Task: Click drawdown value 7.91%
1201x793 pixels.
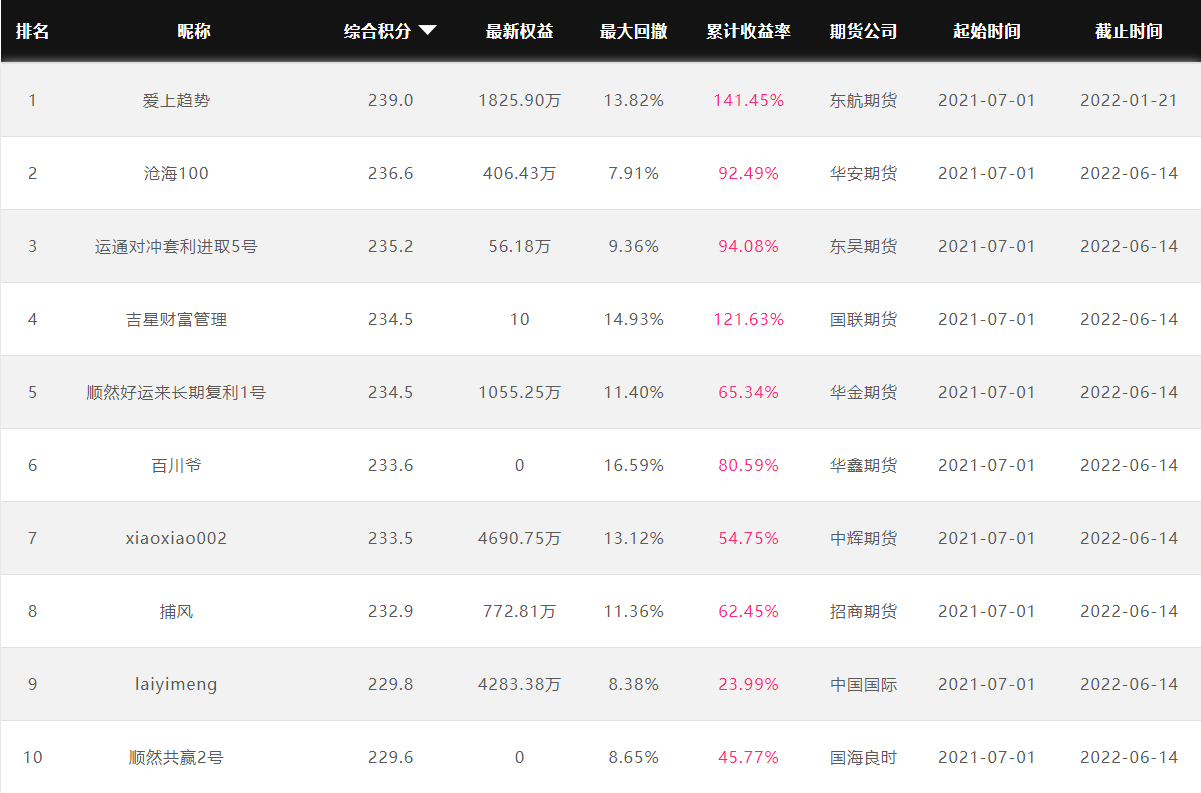Action: (x=634, y=173)
